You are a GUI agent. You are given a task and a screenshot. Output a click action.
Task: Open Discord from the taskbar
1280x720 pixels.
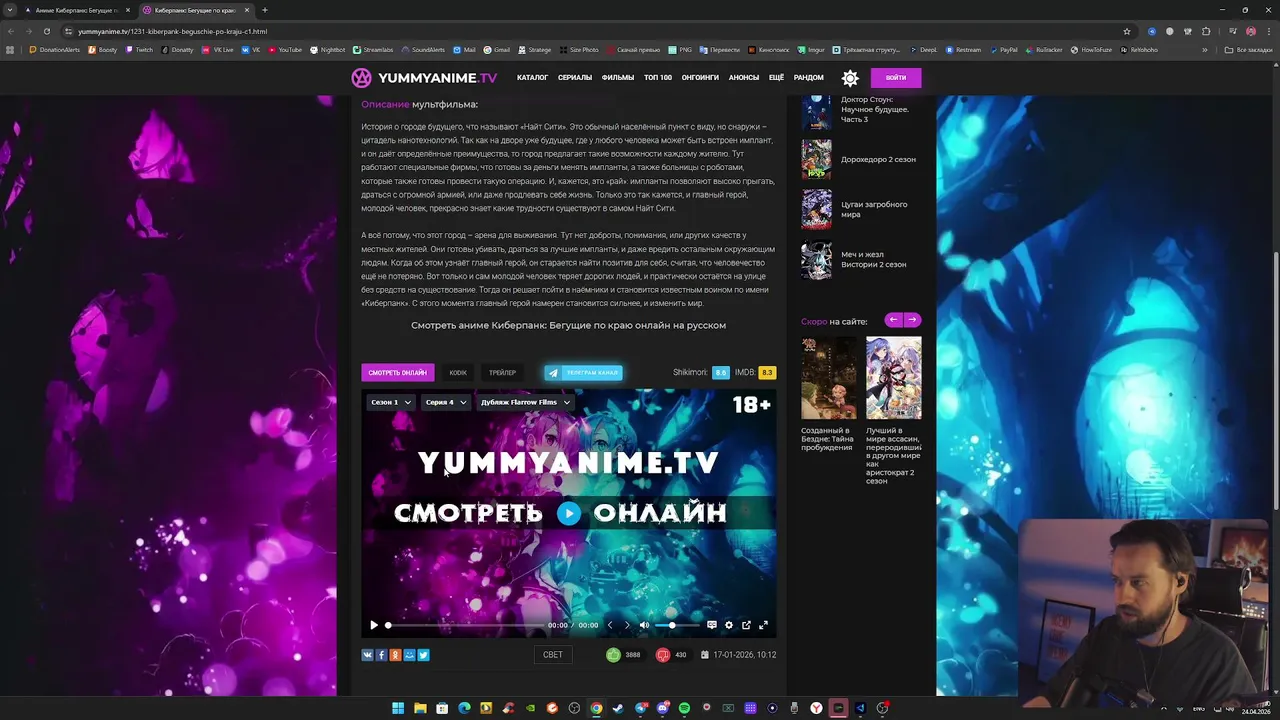[662, 708]
